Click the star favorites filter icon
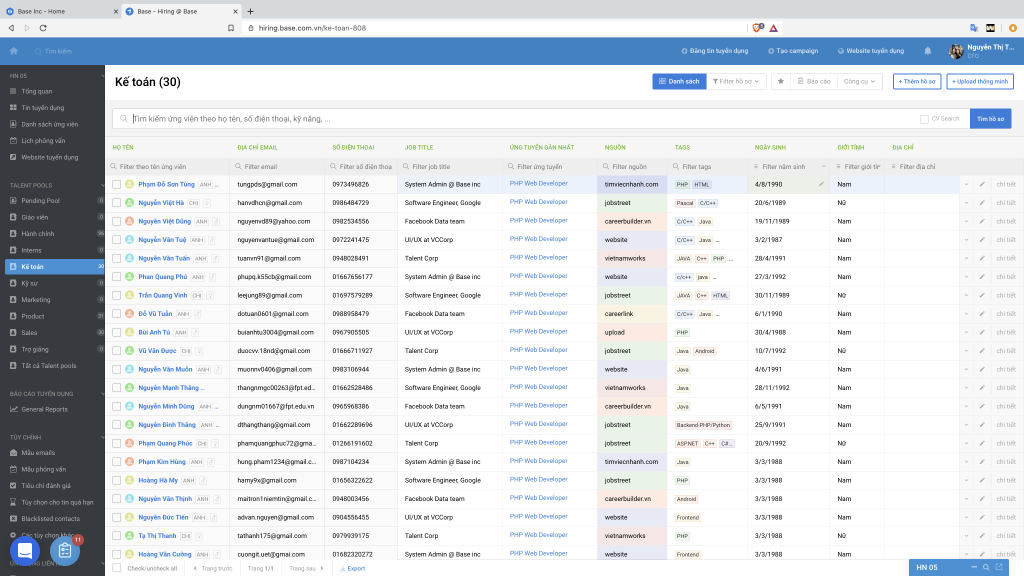The image size is (1024, 576). pyautogui.click(x=780, y=81)
